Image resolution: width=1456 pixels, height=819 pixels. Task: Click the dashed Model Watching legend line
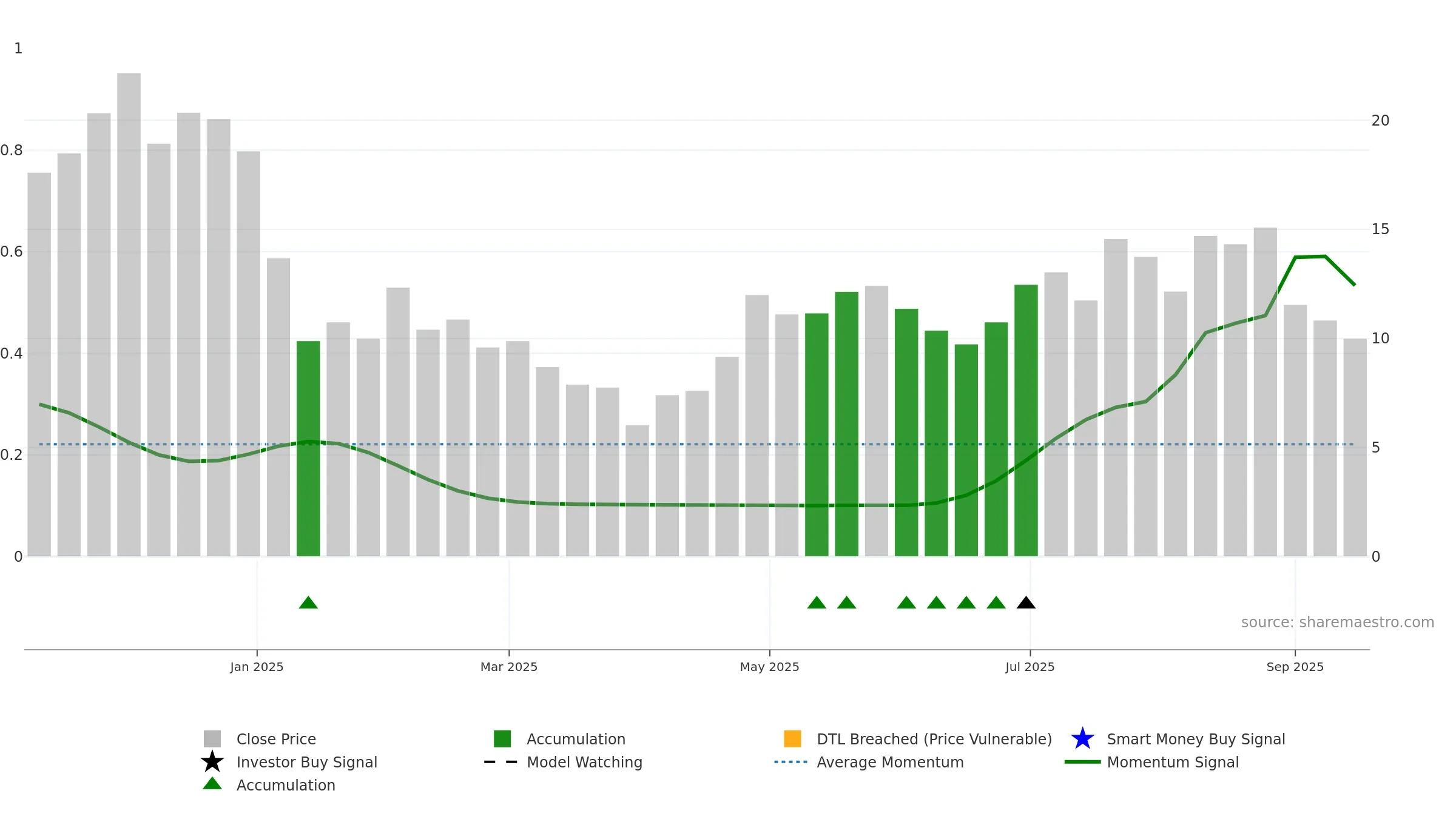pyautogui.click(x=500, y=762)
